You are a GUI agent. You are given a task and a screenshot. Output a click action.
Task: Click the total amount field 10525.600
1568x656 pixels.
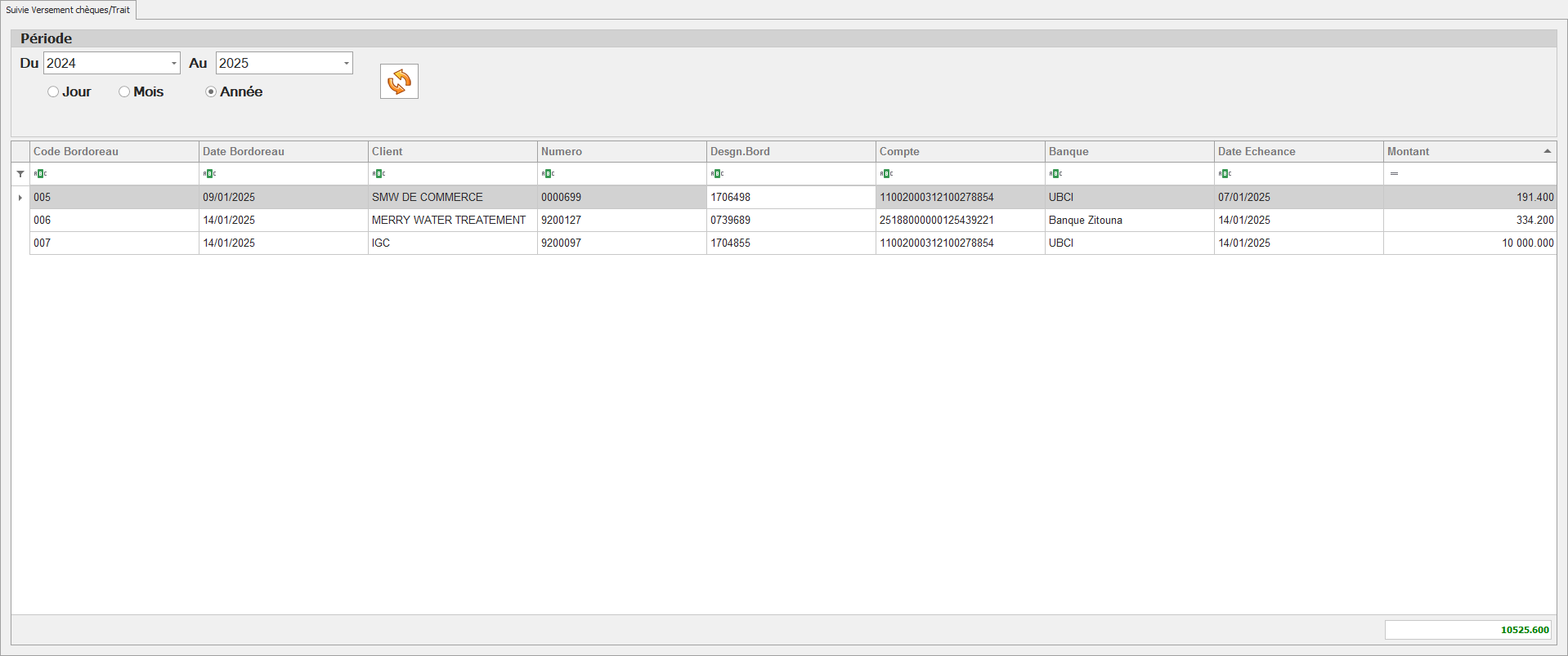(x=1468, y=630)
